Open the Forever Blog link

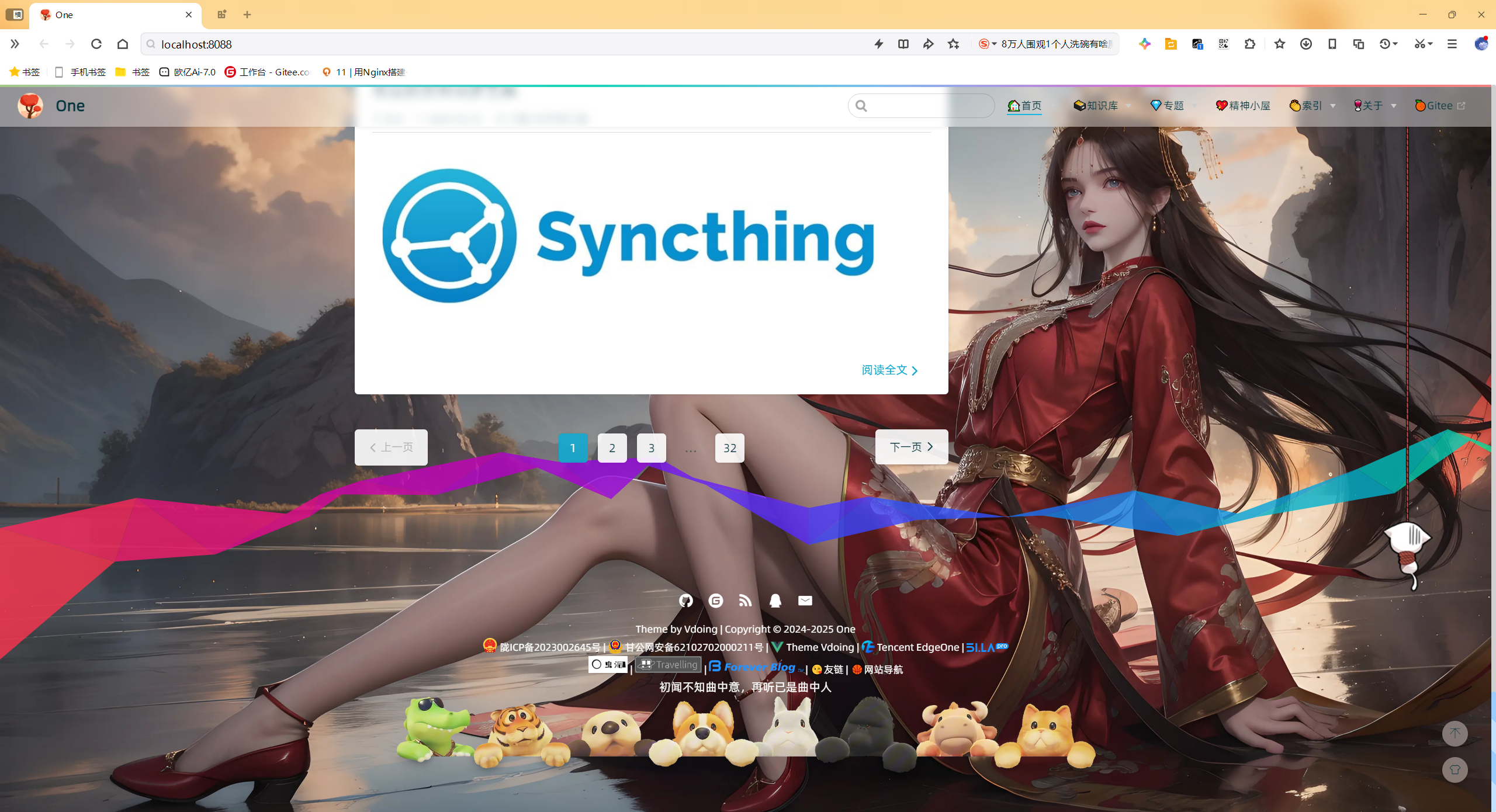[x=757, y=667]
